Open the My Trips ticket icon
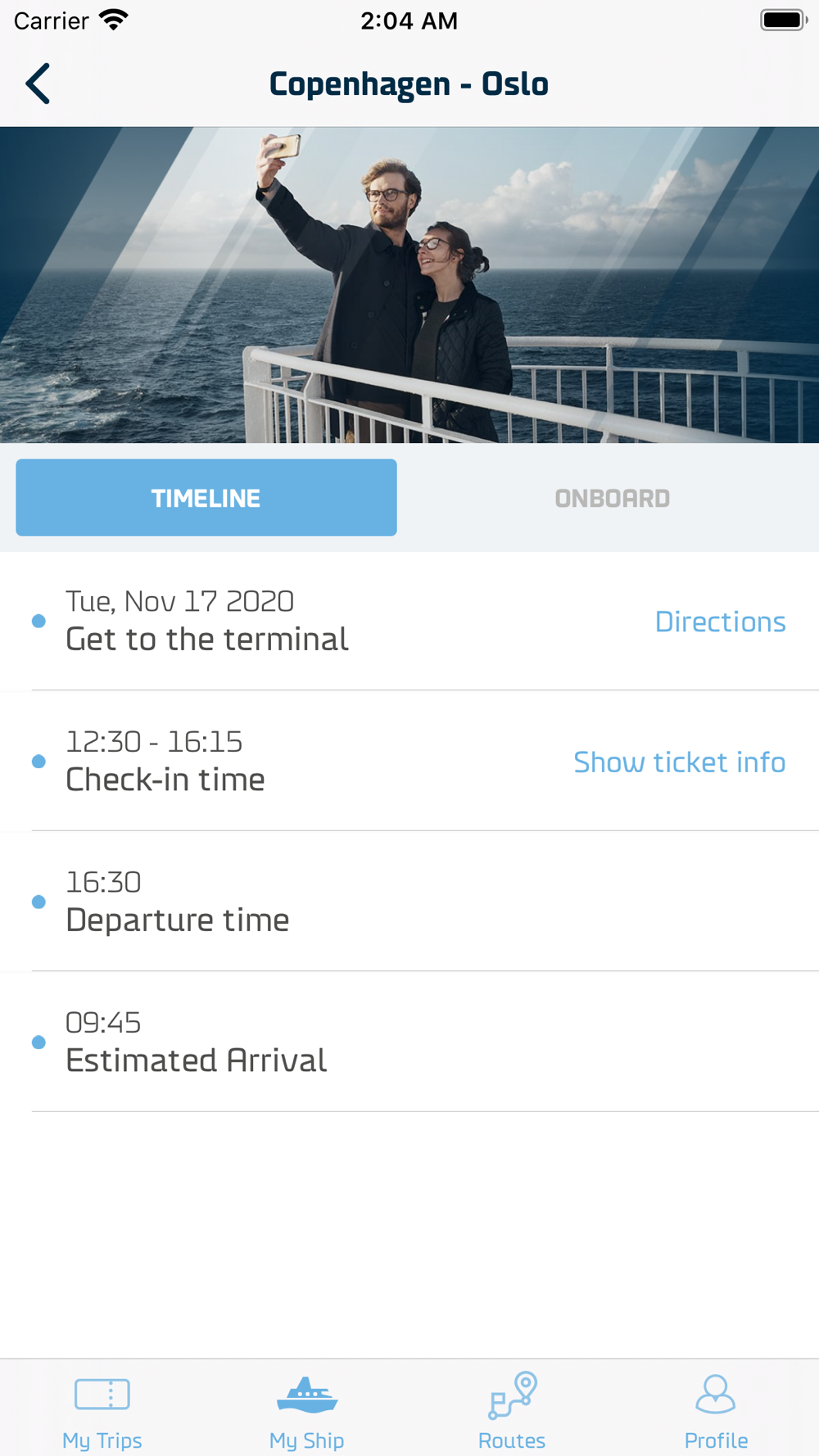 pyautogui.click(x=102, y=1394)
